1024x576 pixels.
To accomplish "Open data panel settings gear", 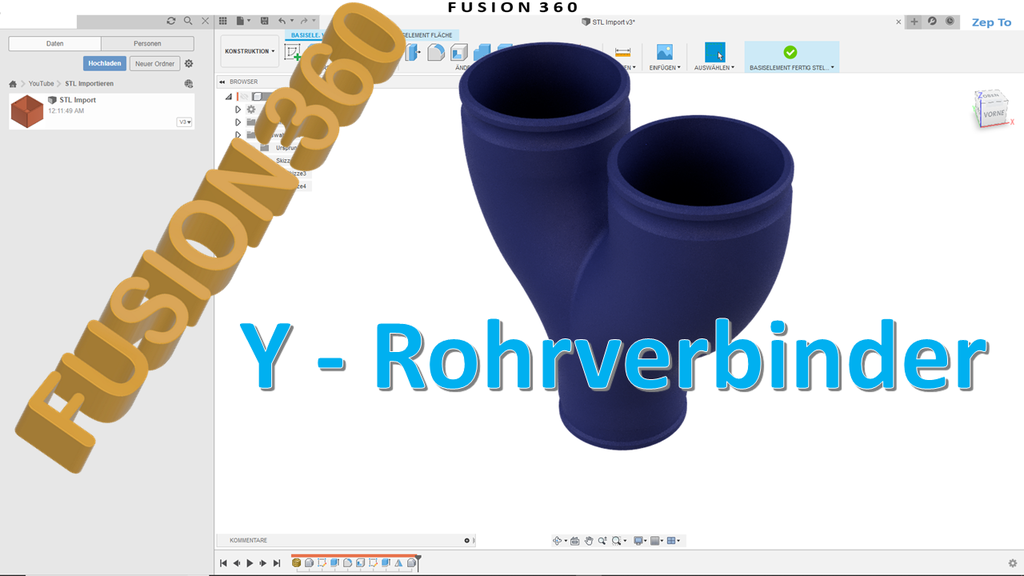I will [x=189, y=63].
